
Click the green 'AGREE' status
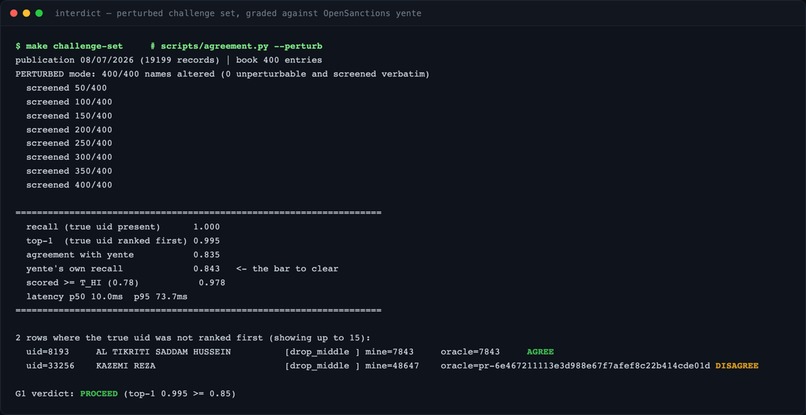point(540,352)
